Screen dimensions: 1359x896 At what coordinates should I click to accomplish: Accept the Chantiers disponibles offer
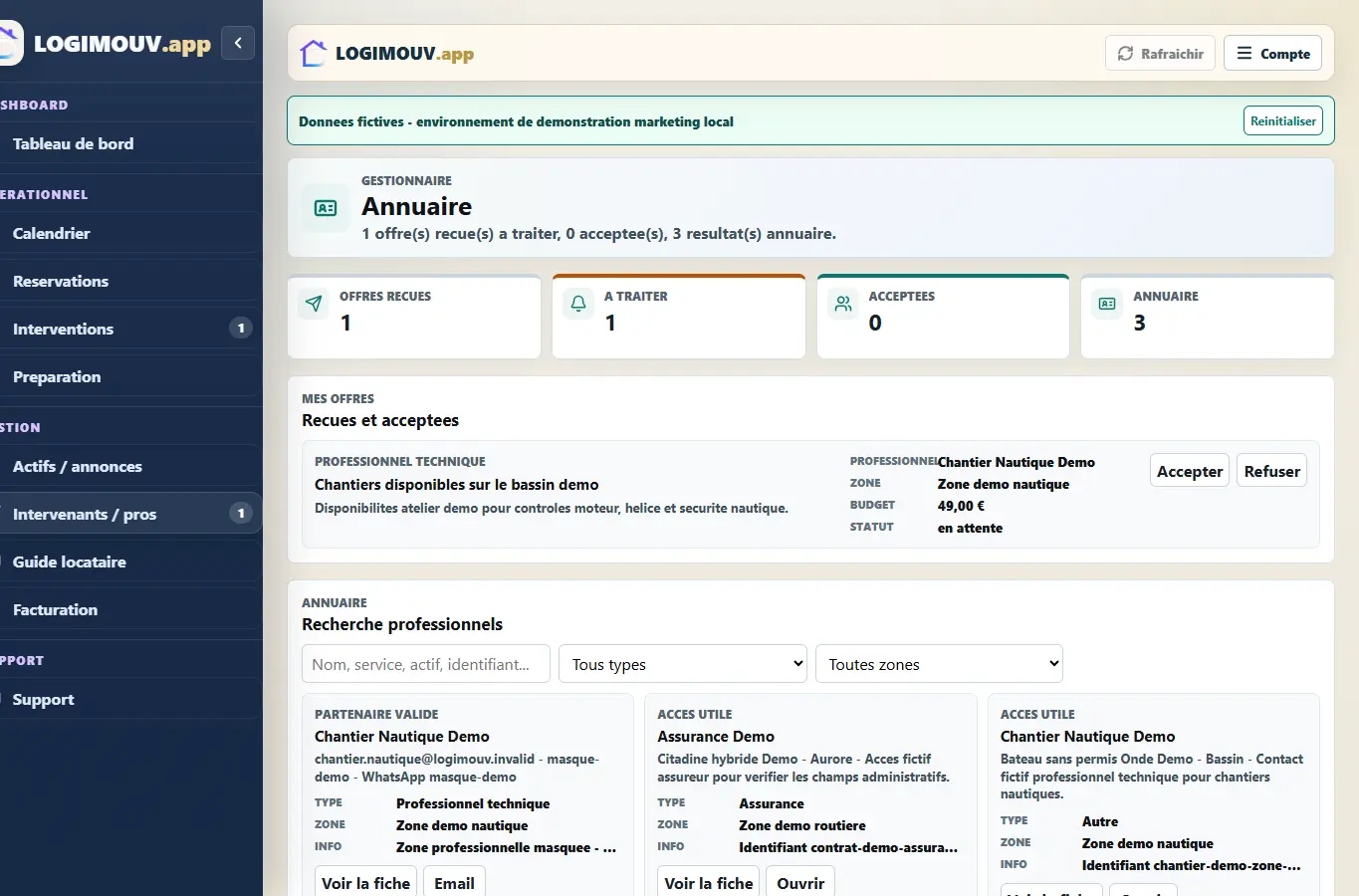1190,472
